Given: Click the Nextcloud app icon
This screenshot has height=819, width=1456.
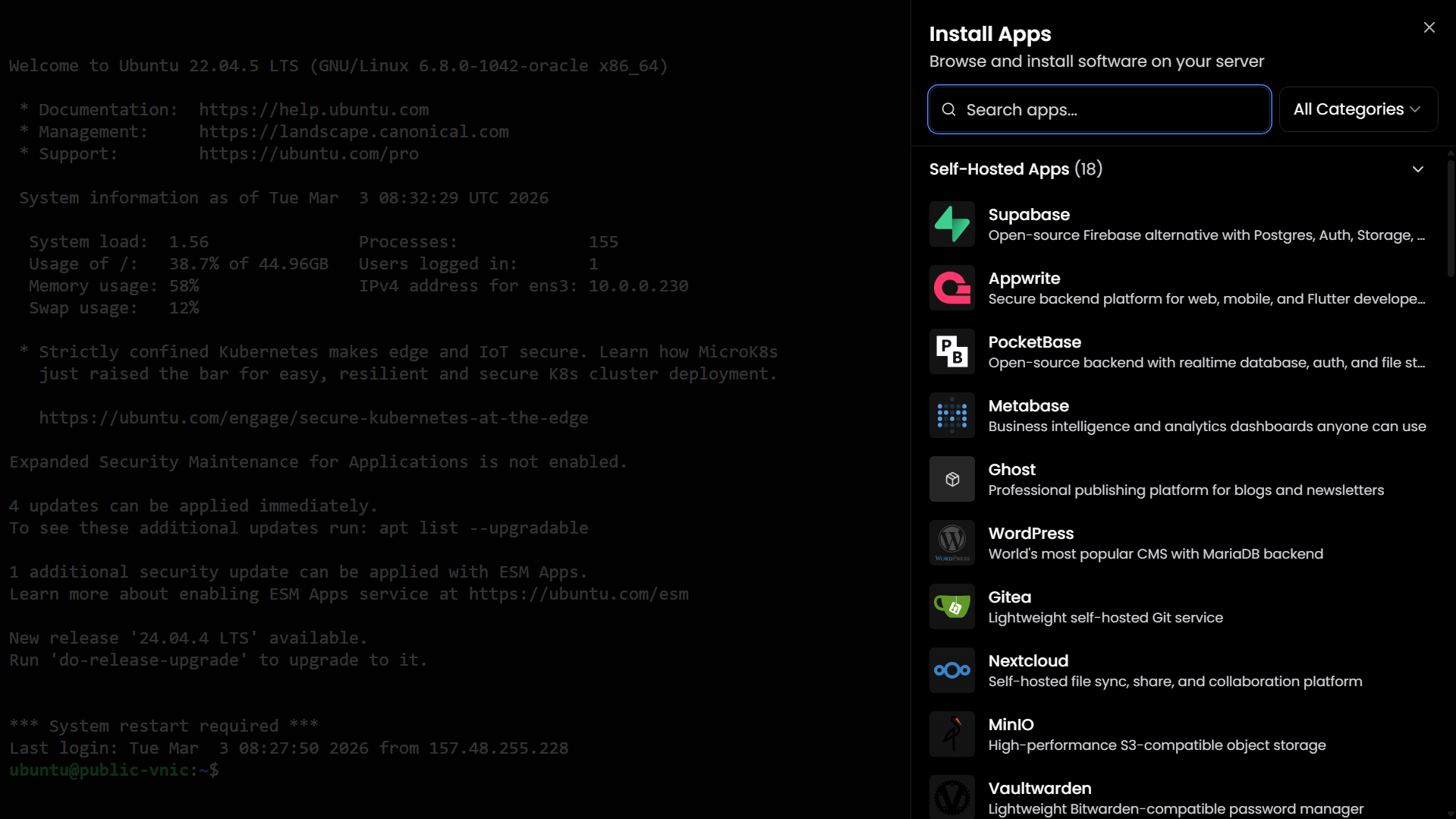Looking at the screenshot, I should pyautogui.click(x=951, y=670).
